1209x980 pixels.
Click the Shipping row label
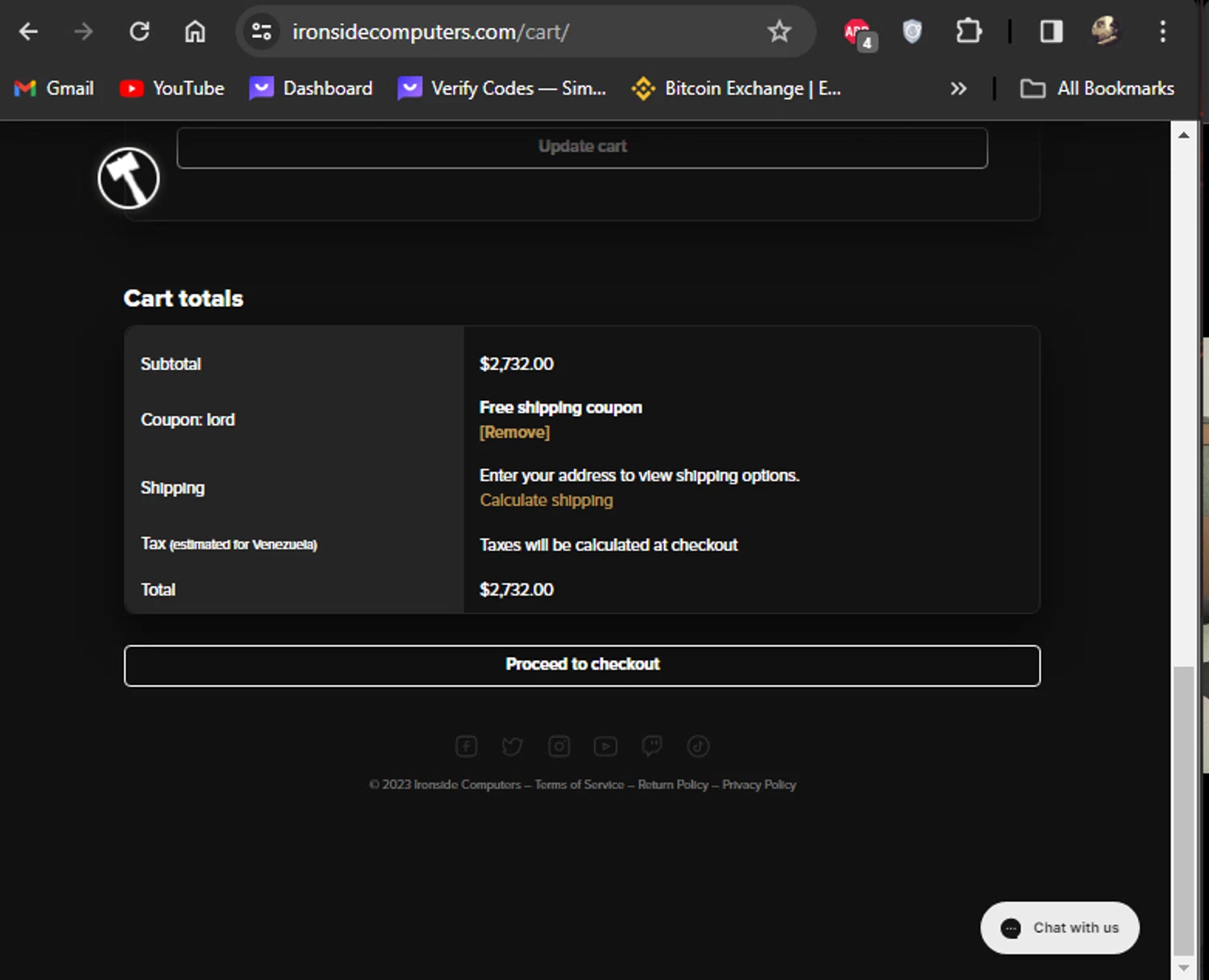[172, 488]
